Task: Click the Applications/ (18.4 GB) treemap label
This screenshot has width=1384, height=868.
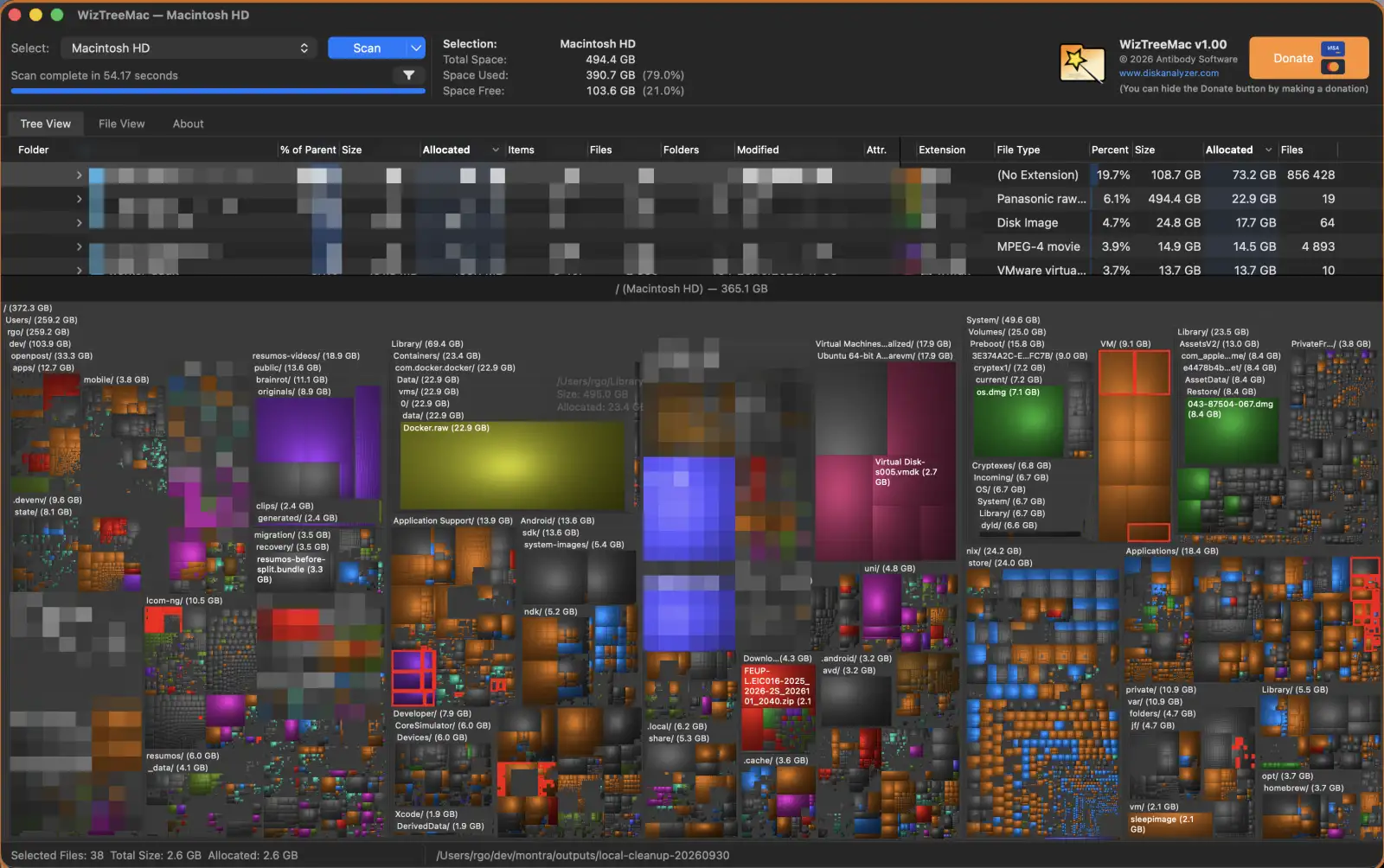Action: coord(1171,551)
